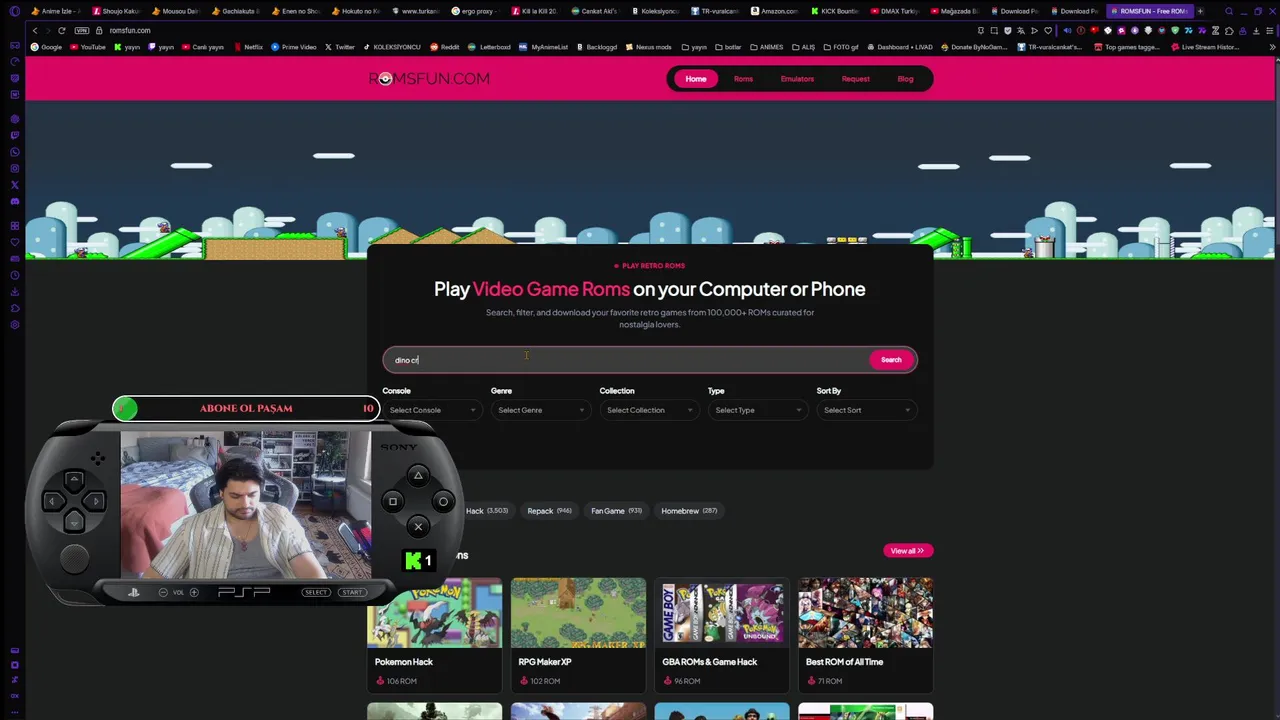The height and width of the screenshot is (720, 1280).
Task: Filter by Fan Game tag
Action: pos(616,511)
